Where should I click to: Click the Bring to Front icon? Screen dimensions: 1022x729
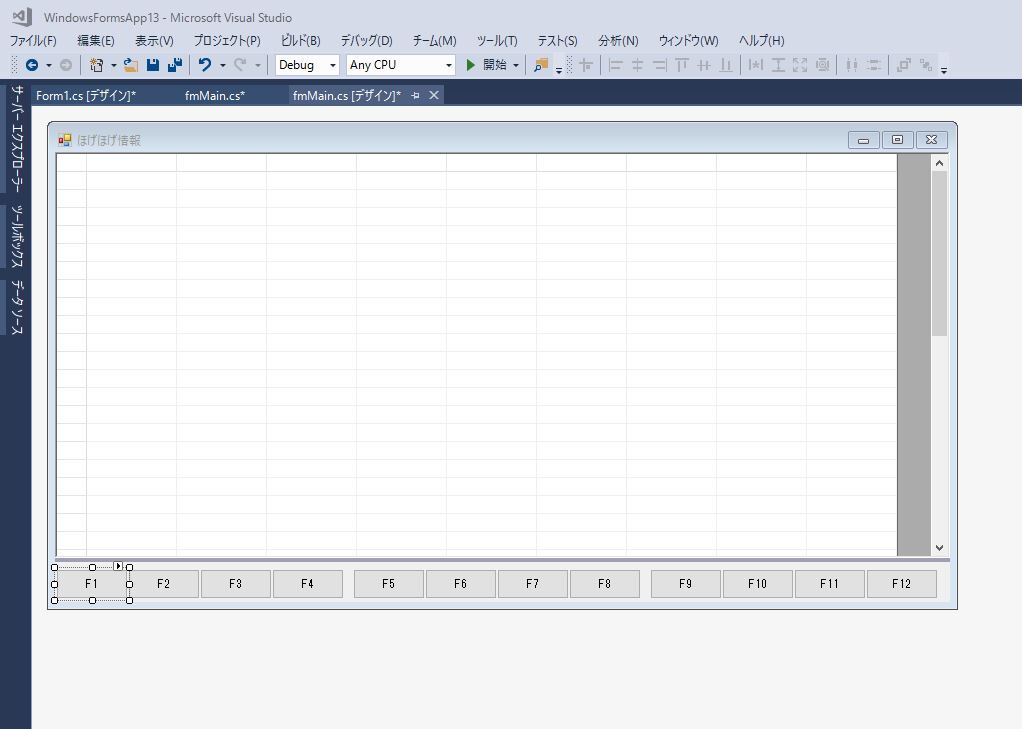903,65
